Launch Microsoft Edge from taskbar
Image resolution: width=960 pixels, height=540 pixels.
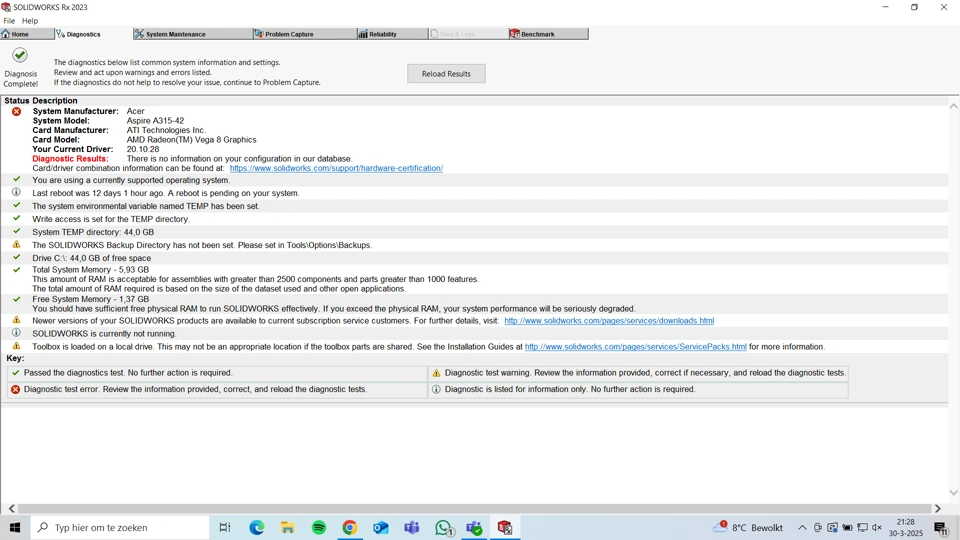[257, 527]
